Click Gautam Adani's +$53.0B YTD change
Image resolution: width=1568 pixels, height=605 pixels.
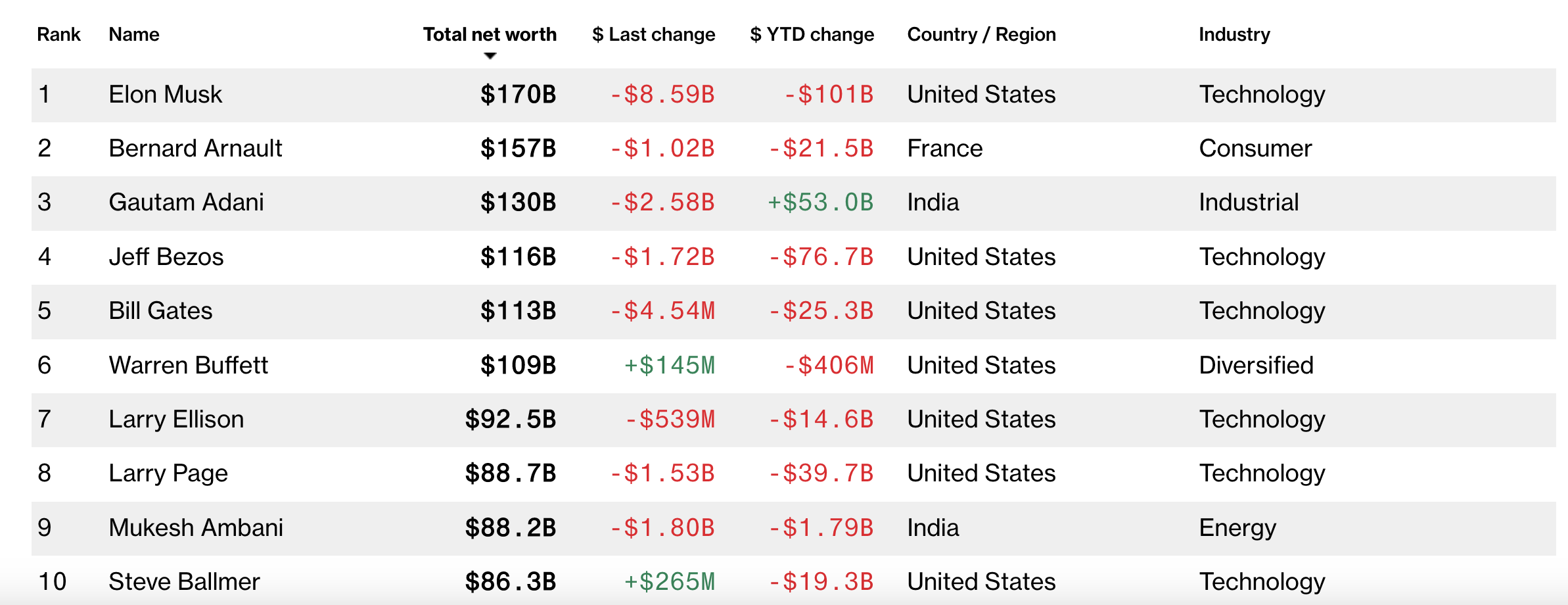[x=820, y=203]
